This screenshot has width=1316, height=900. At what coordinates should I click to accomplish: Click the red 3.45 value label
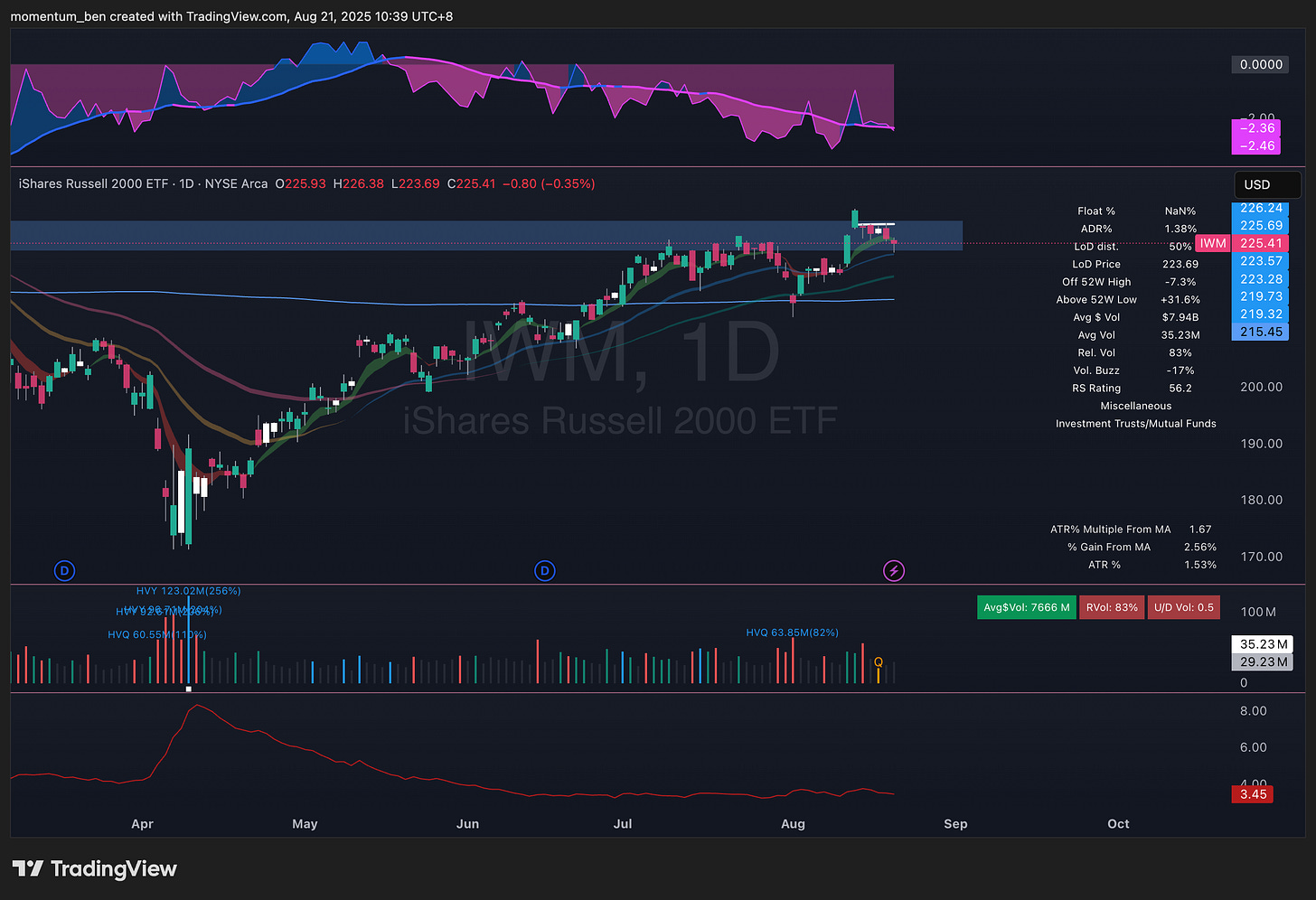1253,794
